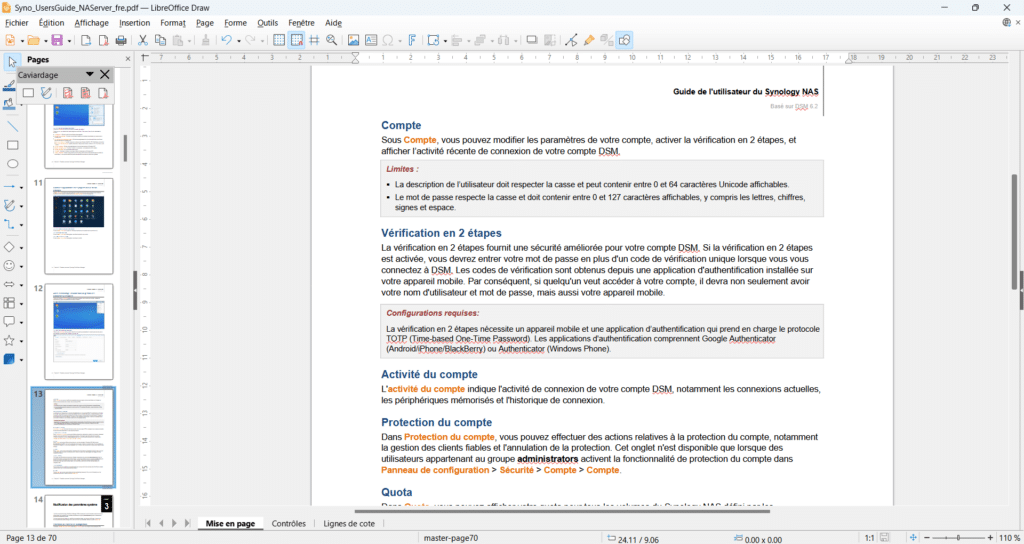Open the Insertion menu
The width and height of the screenshot is (1024, 544).
[135, 23]
